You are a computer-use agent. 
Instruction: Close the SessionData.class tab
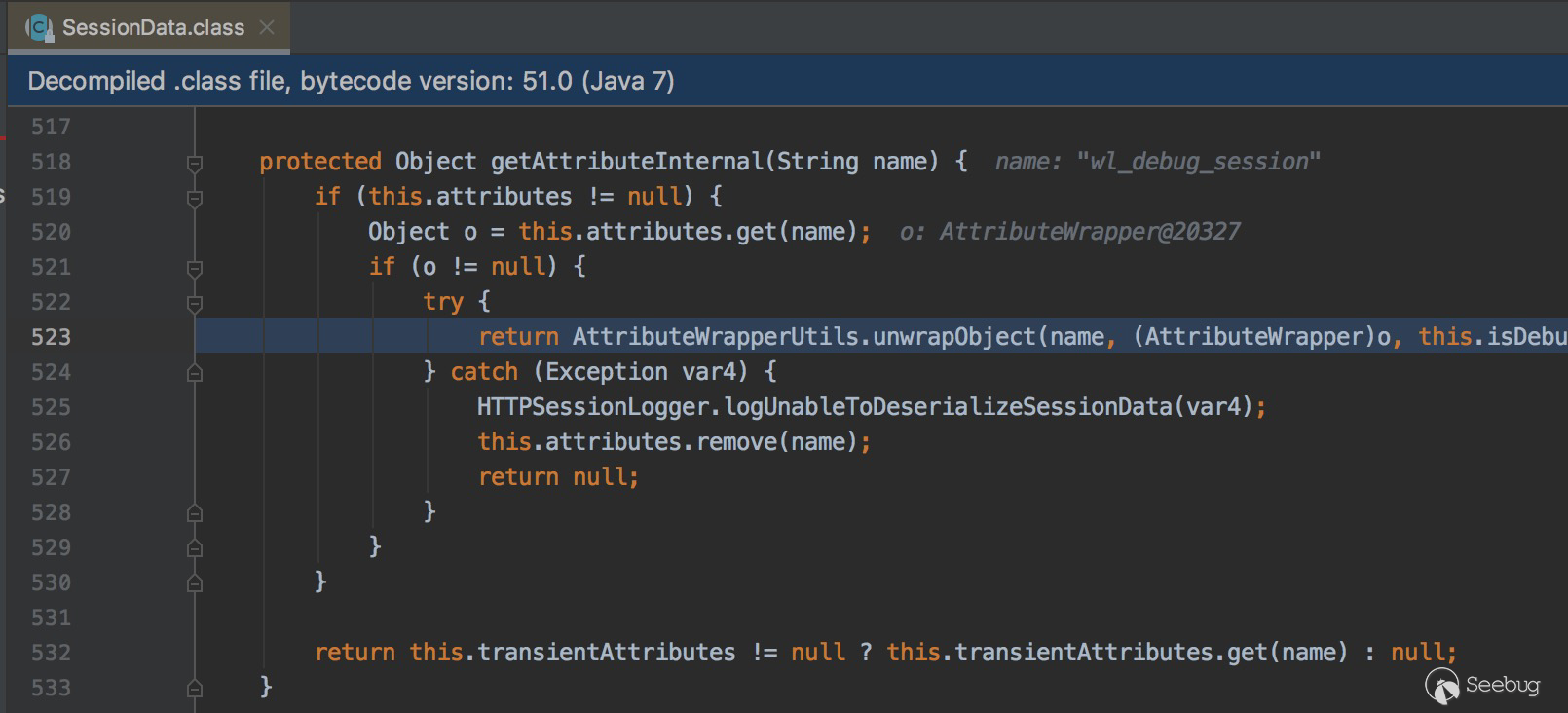click(x=267, y=27)
